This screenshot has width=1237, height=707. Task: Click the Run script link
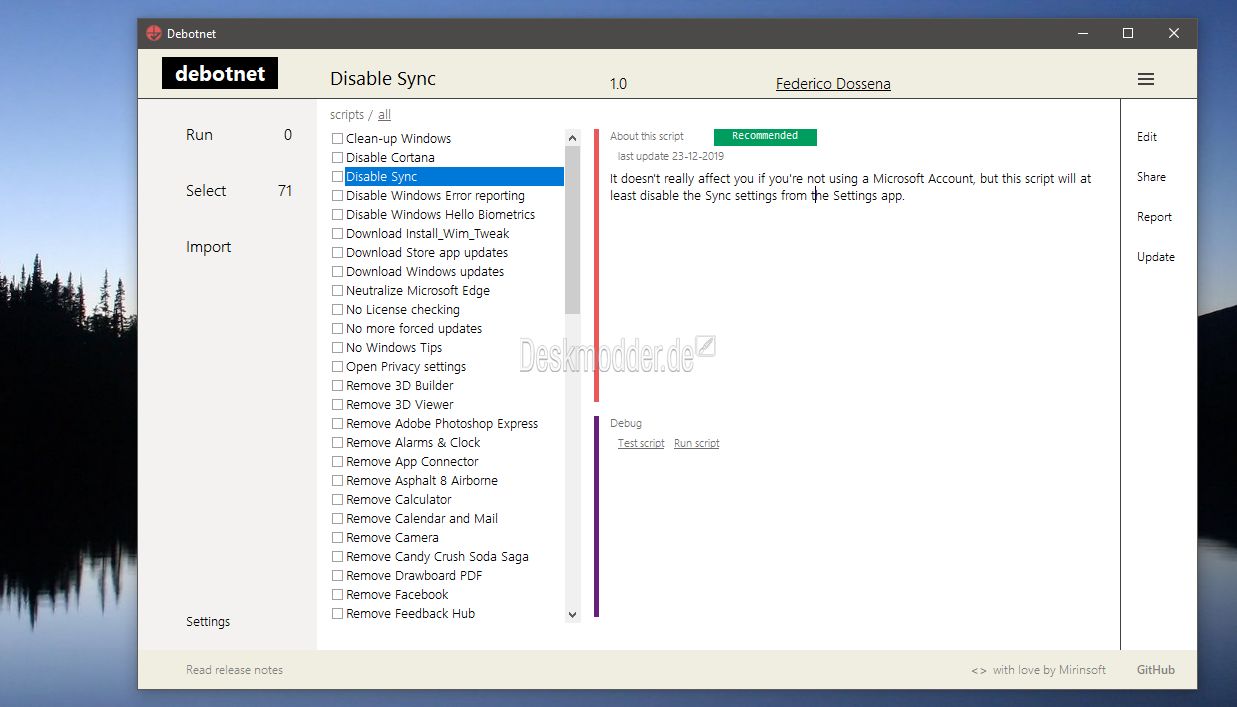coord(696,443)
